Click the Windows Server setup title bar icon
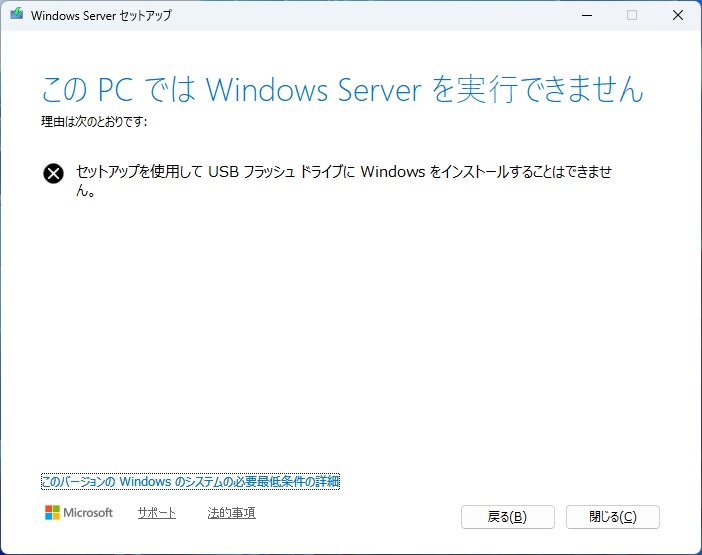The image size is (702, 555). [x=17, y=15]
